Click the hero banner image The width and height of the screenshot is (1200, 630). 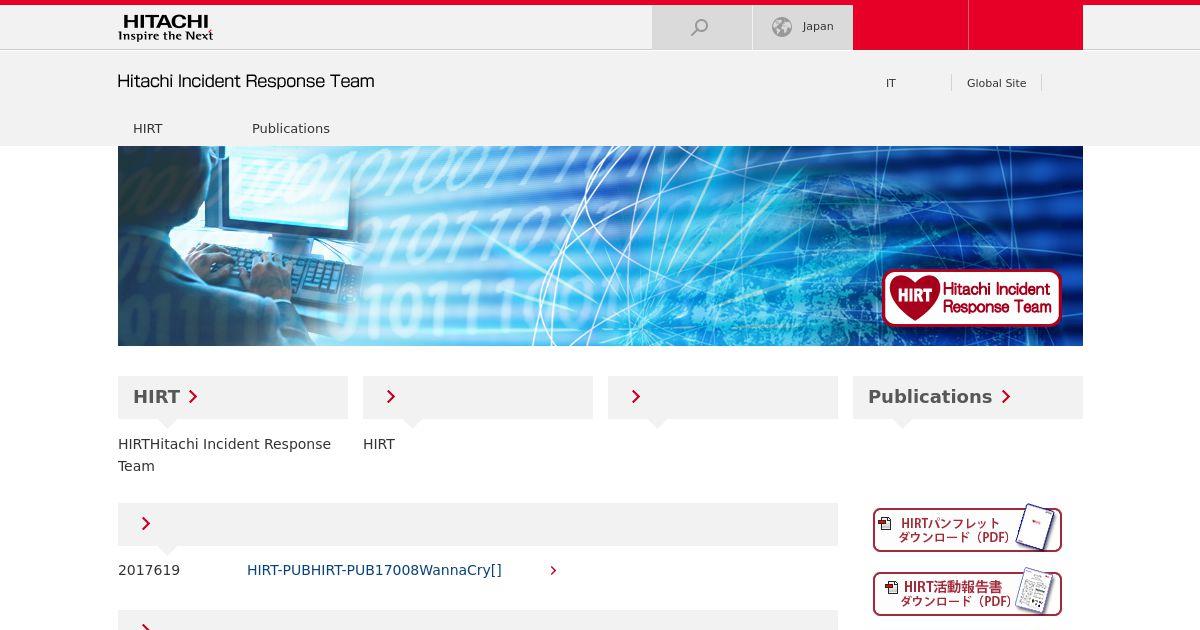click(600, 246)
